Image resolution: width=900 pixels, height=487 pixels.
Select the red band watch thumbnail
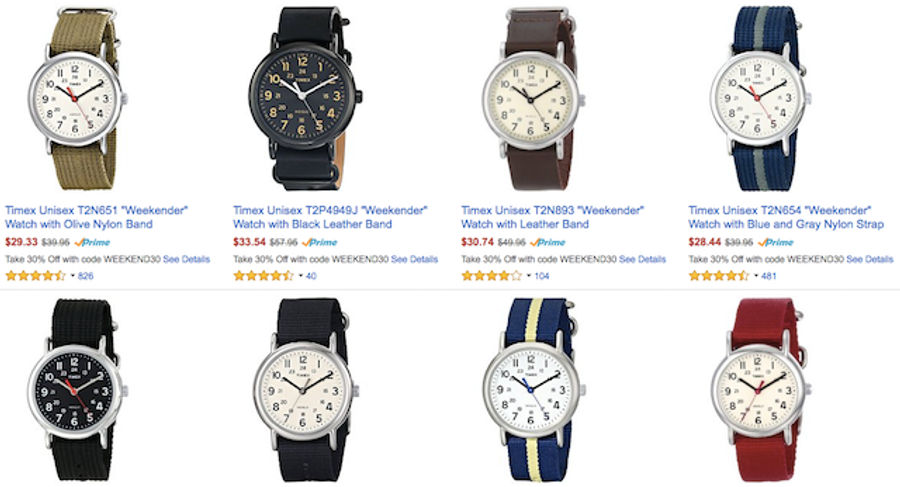coord(761,391)
